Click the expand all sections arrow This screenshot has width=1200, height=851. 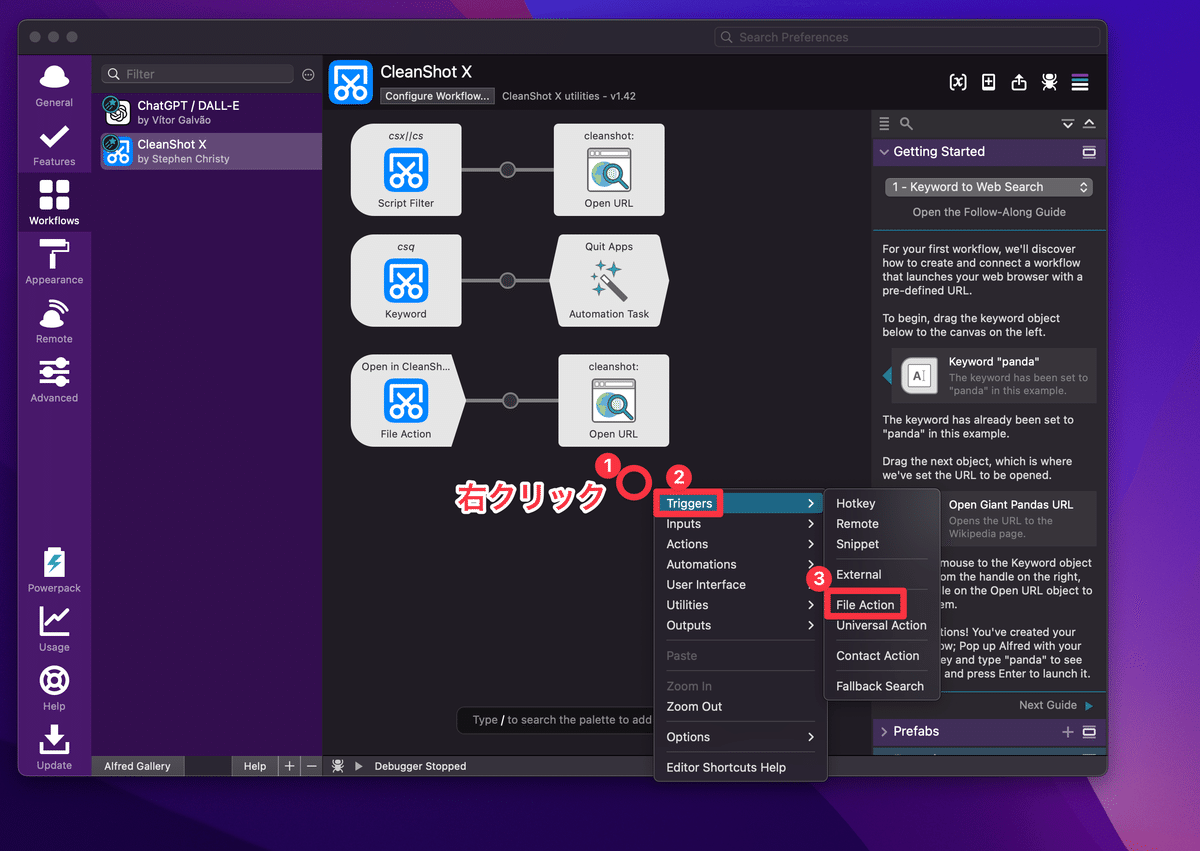1068,124
